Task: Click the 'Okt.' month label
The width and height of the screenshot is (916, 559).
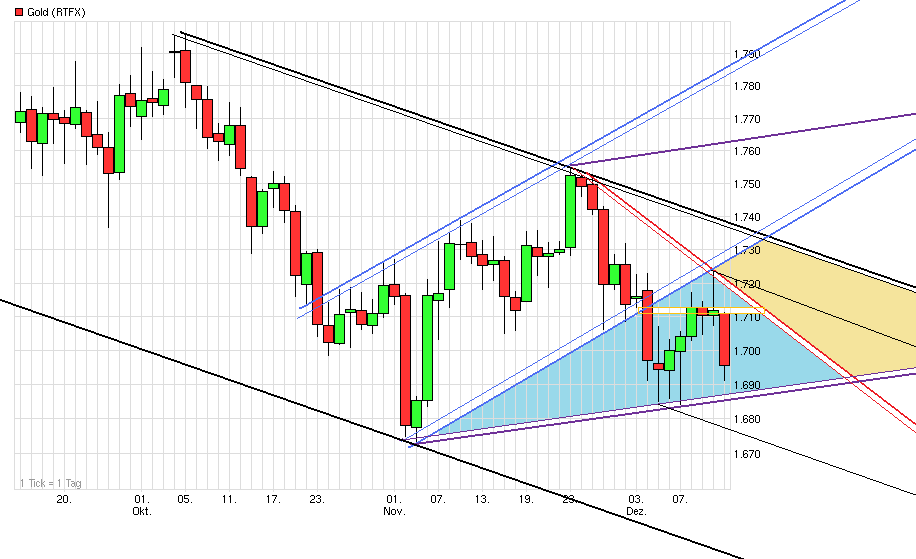Action: click(x=142, y=511)
